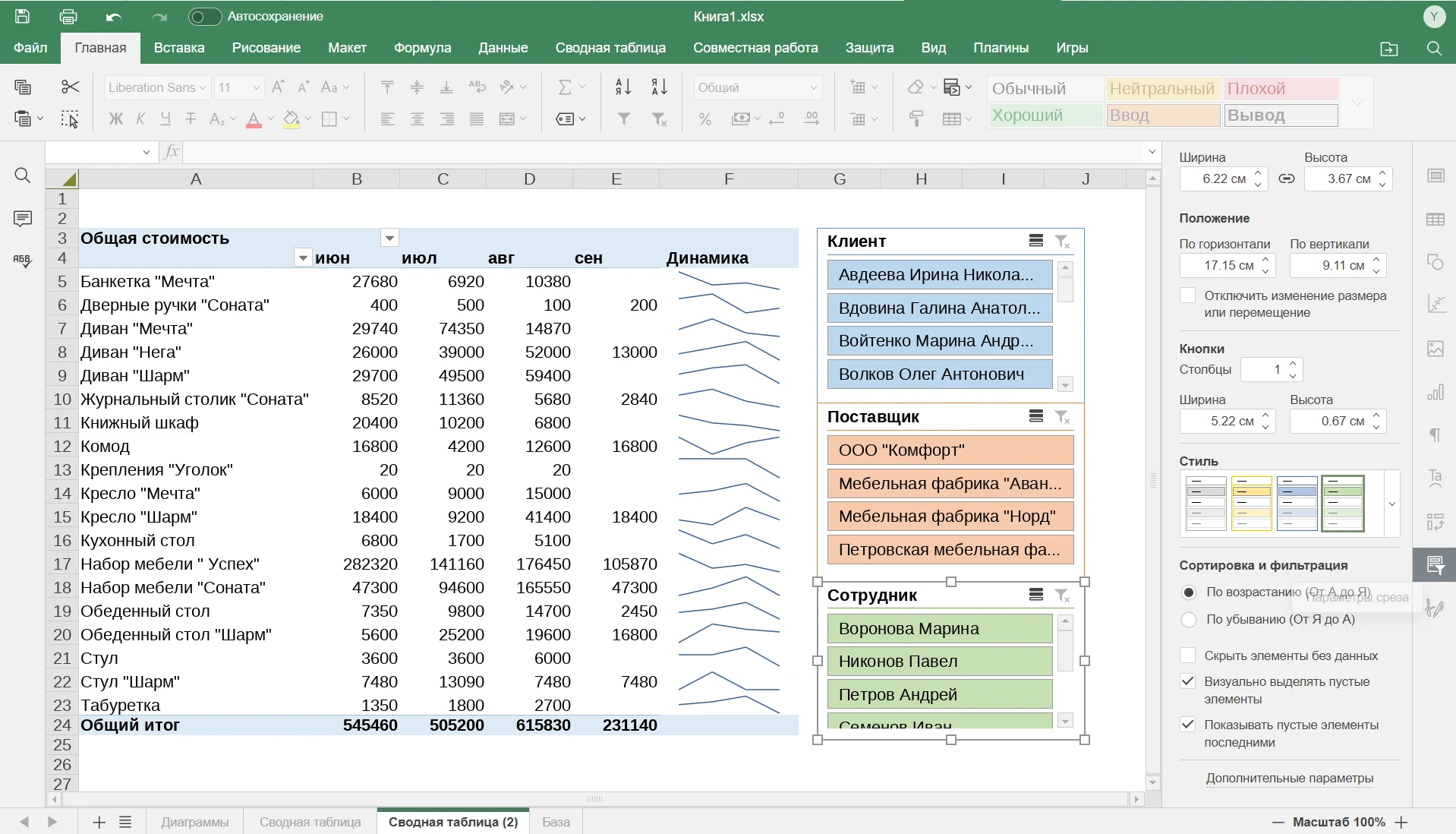Viewport: 1456px width, 834px height.
Task: Open the Общий number format dropdown
Action: click(813, 87)
